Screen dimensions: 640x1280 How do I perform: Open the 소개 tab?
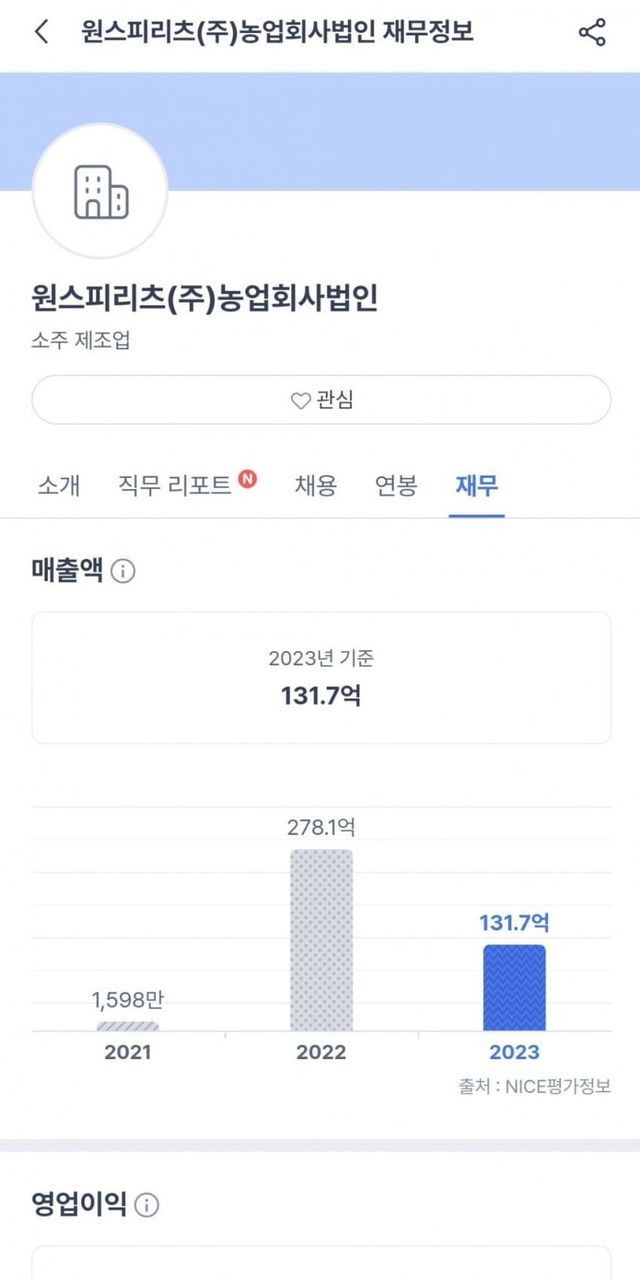coord(58,486)
